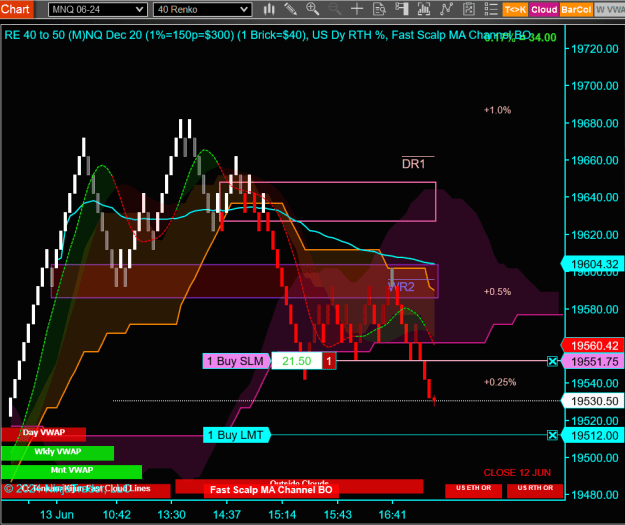Open the chart properties list icon
The image size is (625, 525).
491,9
